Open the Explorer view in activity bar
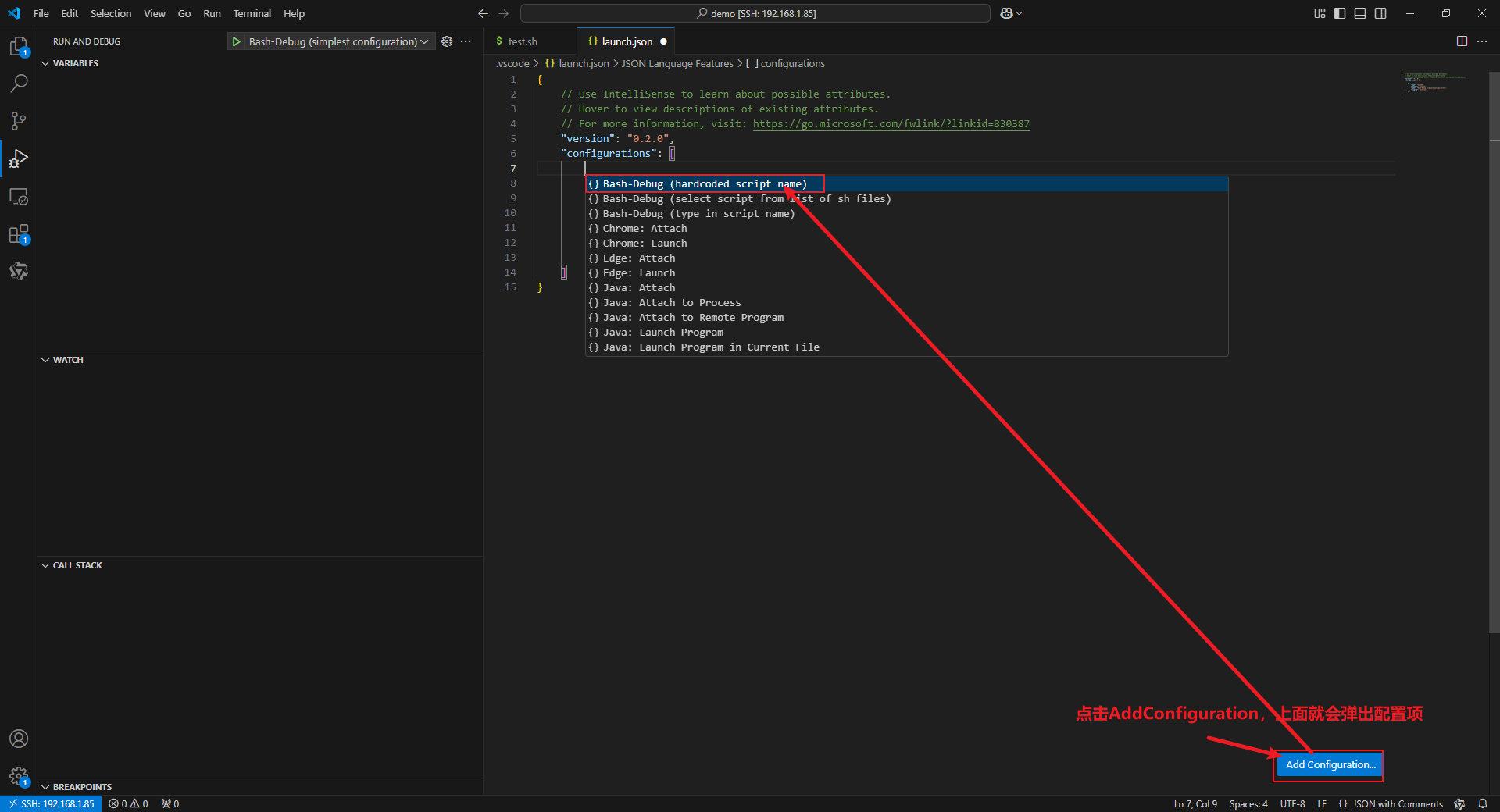 (19, 46)
